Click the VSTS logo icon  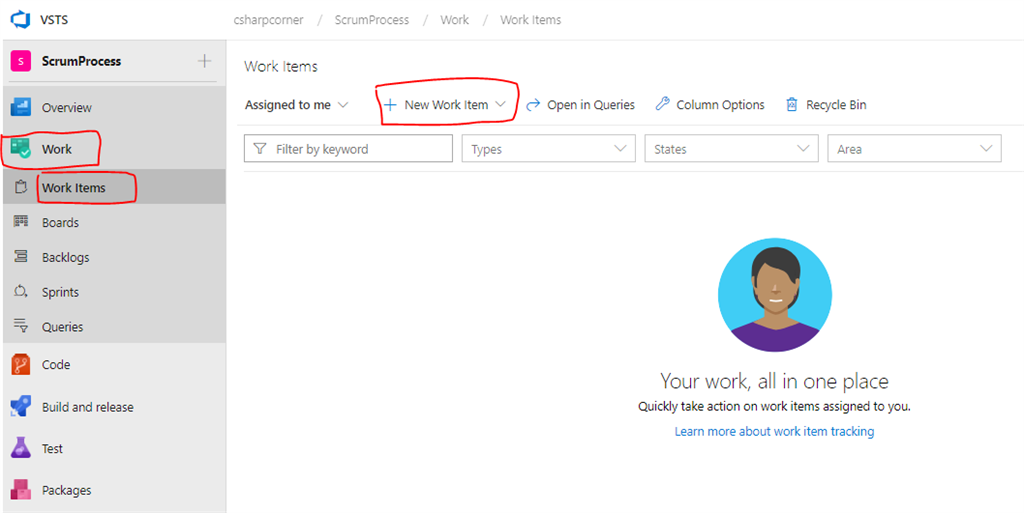click(21, 20)
